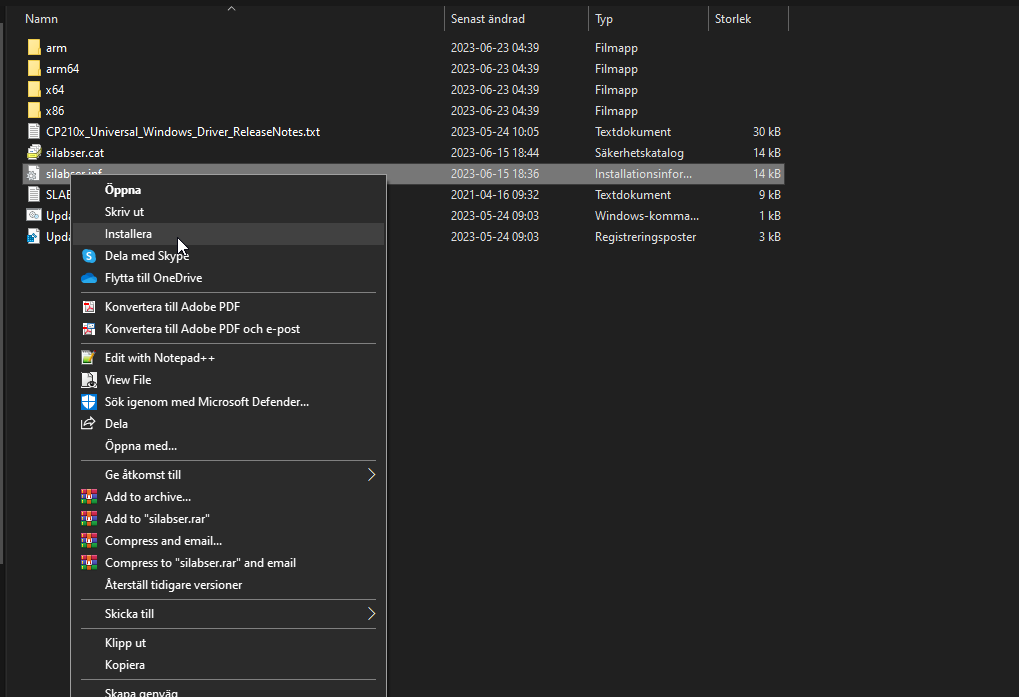Image resolution: width=1019 pixels, height=697 pixels.
Task: Choose Kopiera from the context menu
Action: click(125, 665)
